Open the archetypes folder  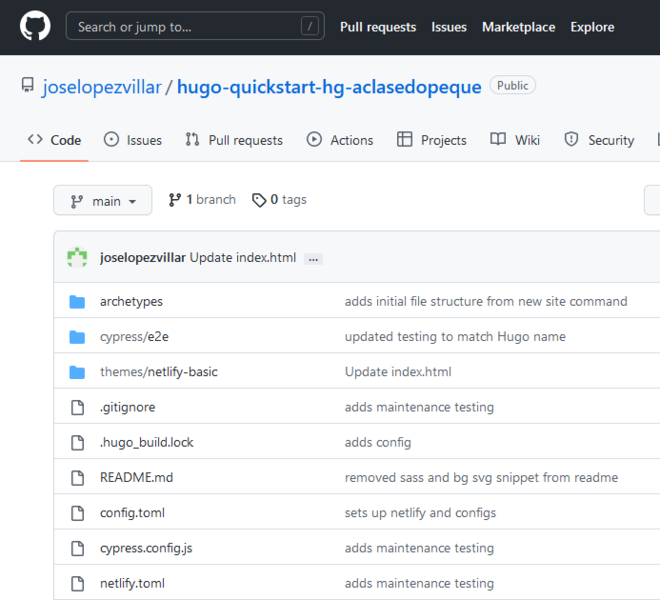[x=131, y=301]
